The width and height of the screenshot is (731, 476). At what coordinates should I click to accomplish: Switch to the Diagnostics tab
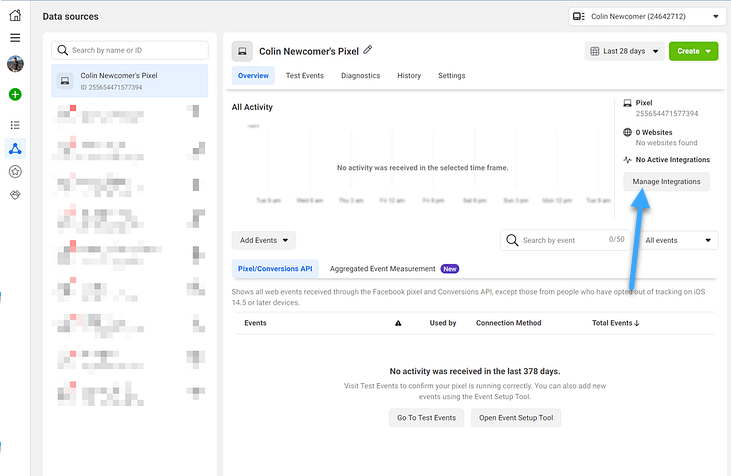pyautogui.click(x=360, y=76)
